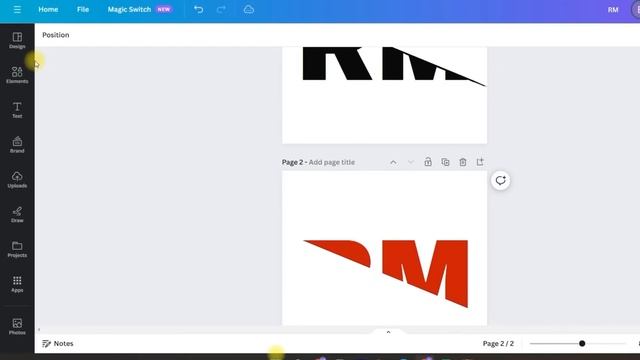Open the Photos panel
This screenshot has height=360, width=640.
(x=17, y=327)
